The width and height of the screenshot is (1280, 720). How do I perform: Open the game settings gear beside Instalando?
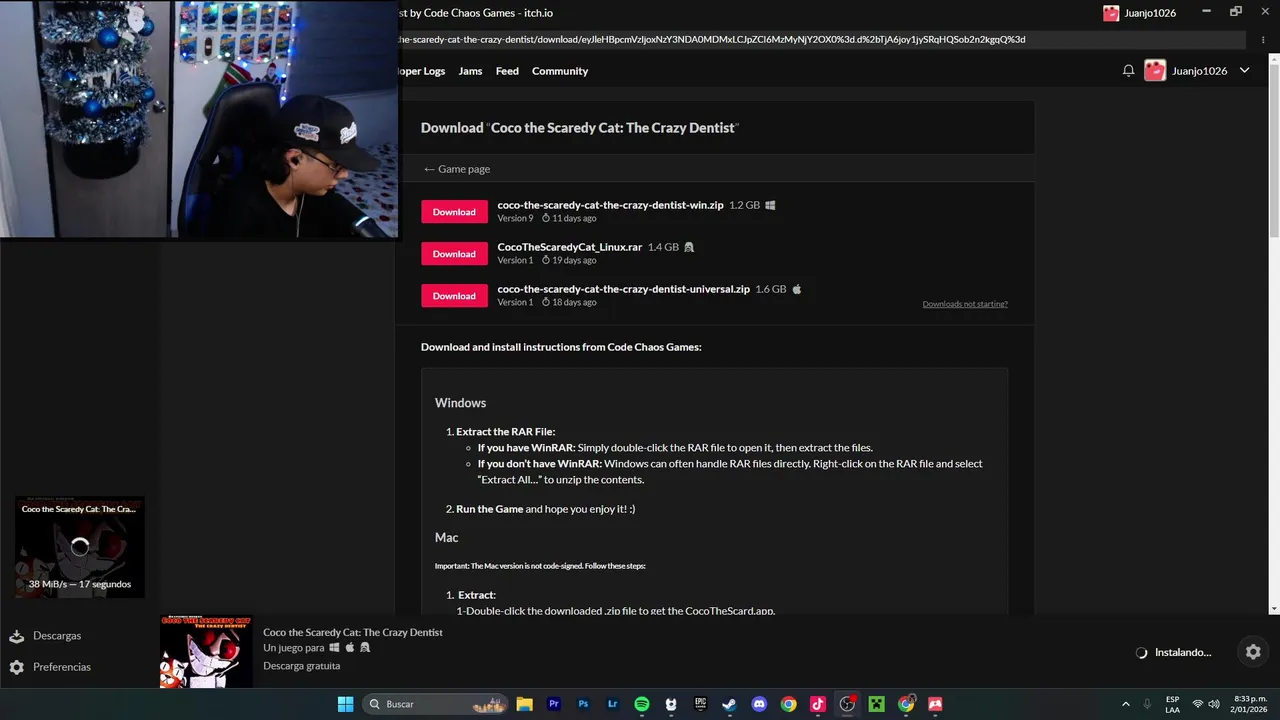(1253, 652)
